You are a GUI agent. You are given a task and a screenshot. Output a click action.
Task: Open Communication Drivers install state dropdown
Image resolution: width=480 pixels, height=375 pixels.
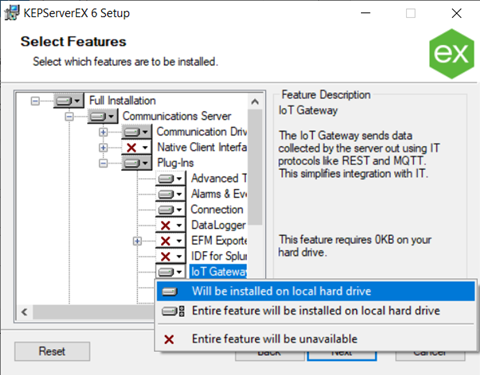pyautogui.click(x=136, y=132)
